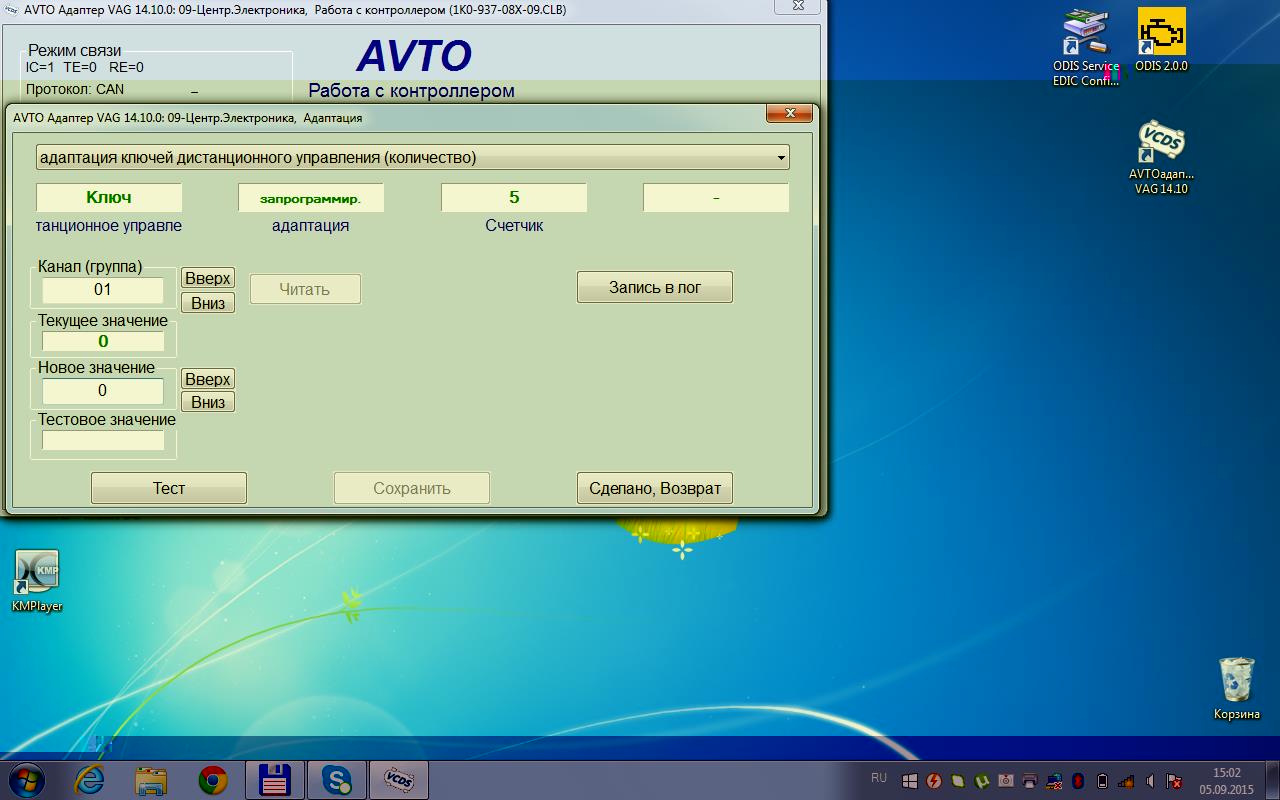Increase channel number with Вверх button
The height and width of the screenshot is (800, 1280).
point(208,278)
